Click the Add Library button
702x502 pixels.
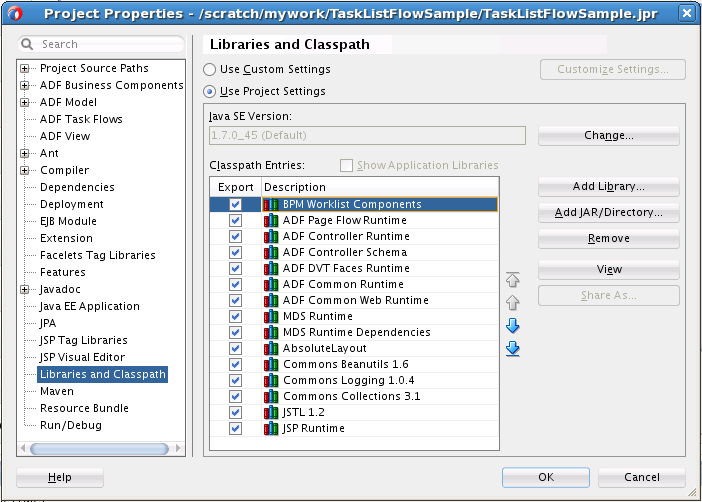click(608, 186)
